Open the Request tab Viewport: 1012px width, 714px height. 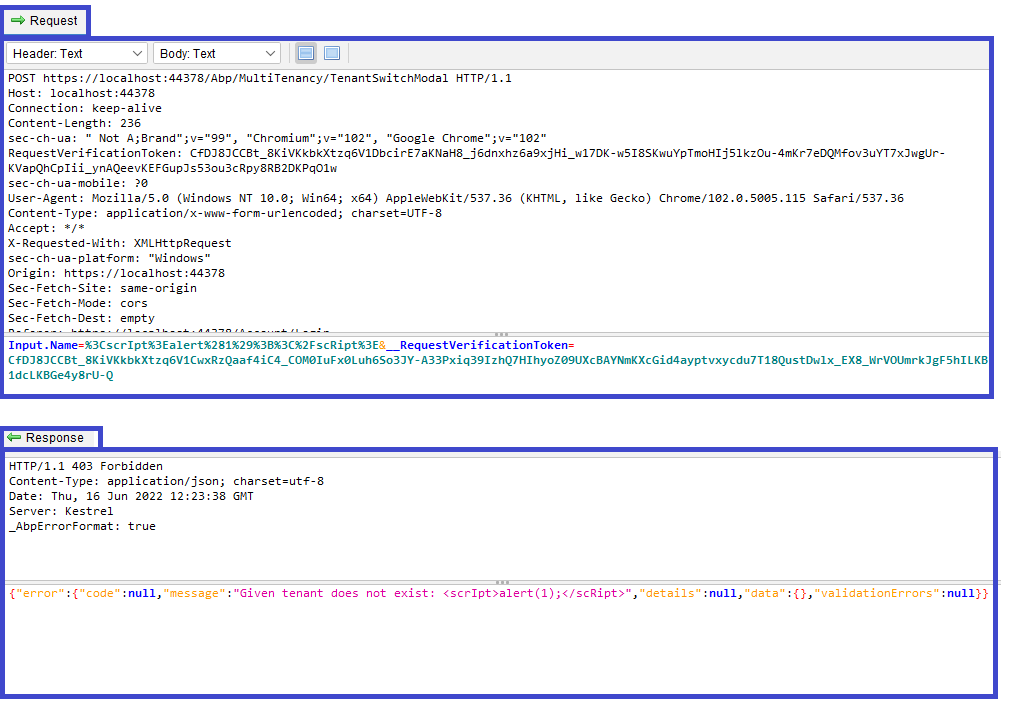[45, 21]
